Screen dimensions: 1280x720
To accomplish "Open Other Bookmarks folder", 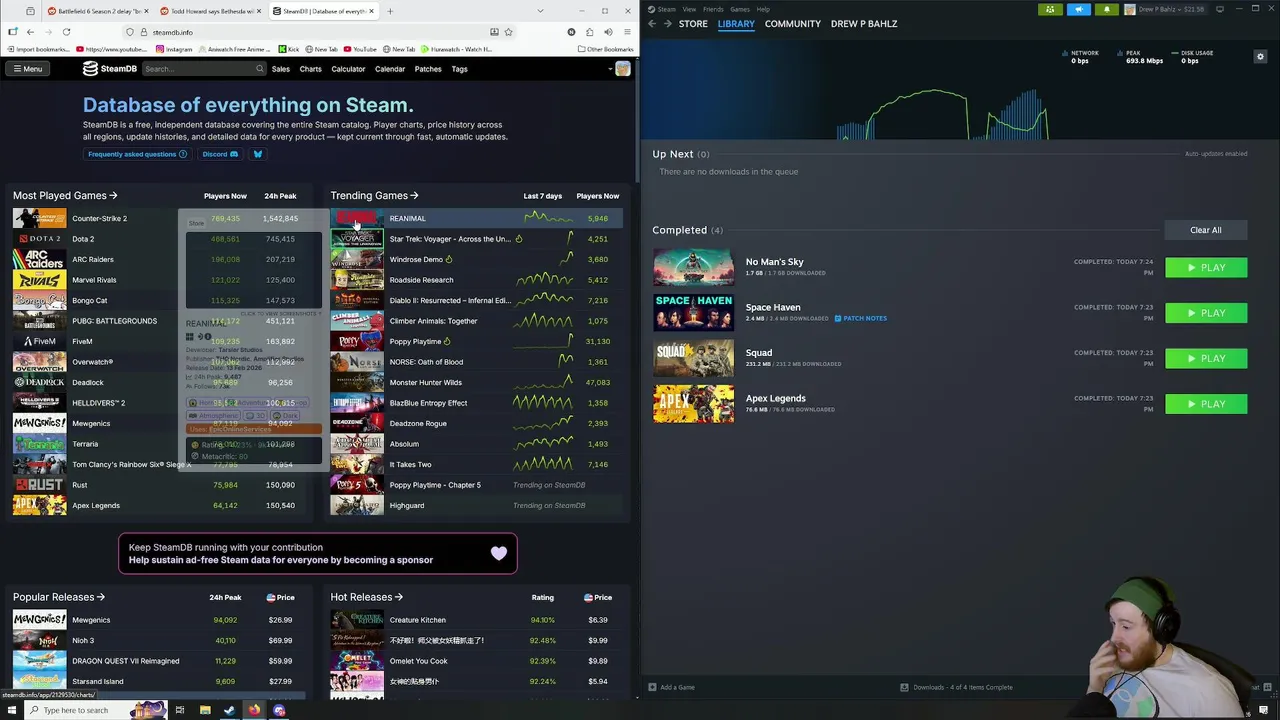I will click(x=605, y=49).
